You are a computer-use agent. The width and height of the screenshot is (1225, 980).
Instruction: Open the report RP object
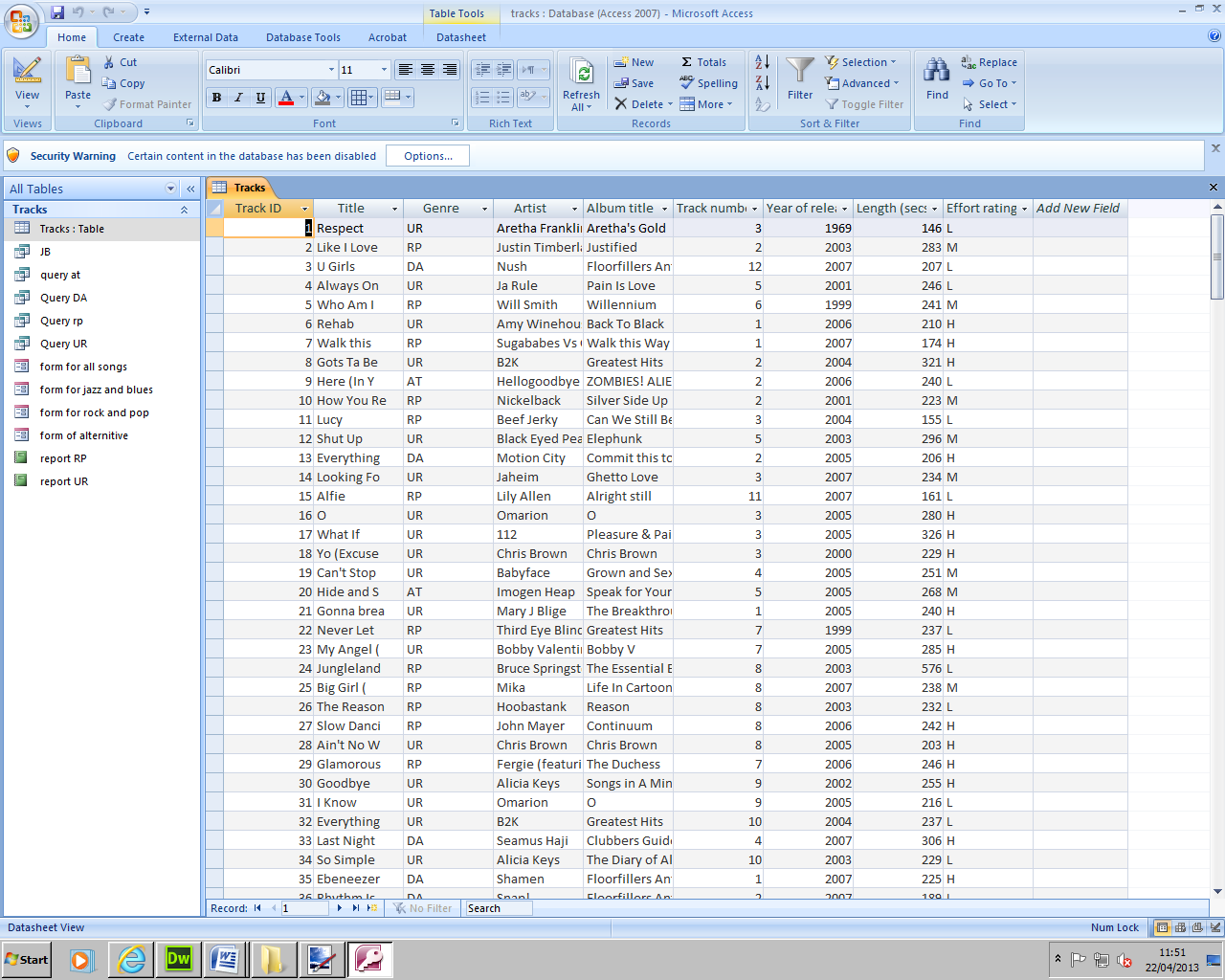pyautogui.click(x=63, y=458)
